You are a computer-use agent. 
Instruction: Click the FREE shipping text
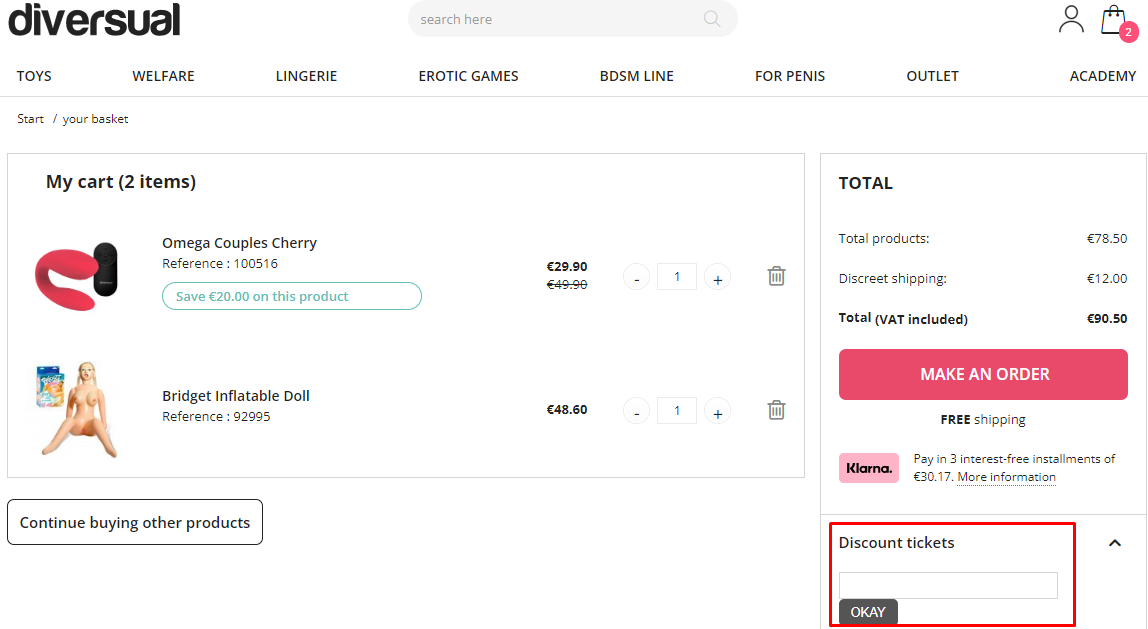click(983, 420)
